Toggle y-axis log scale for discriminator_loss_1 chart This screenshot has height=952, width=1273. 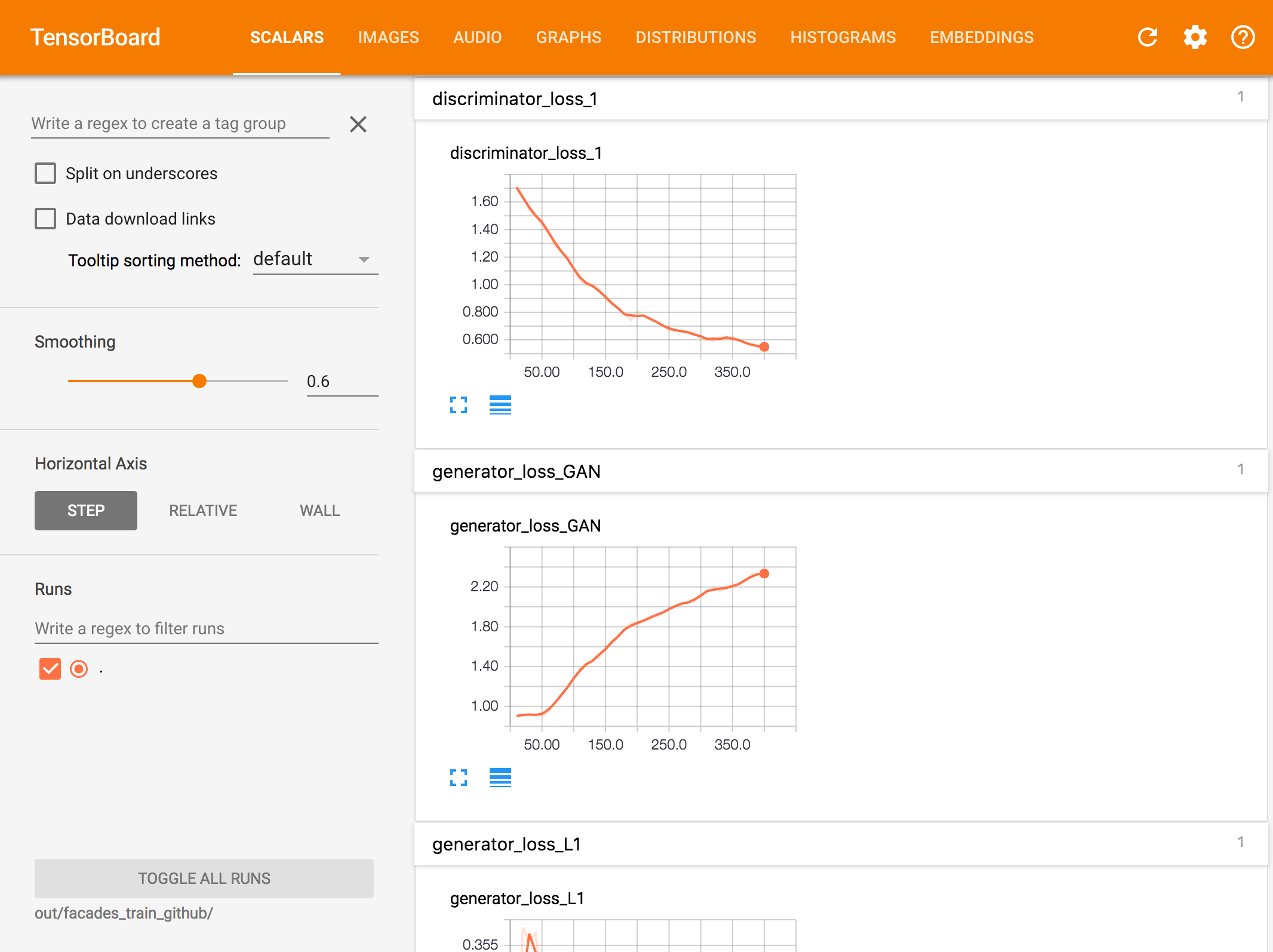500,405
